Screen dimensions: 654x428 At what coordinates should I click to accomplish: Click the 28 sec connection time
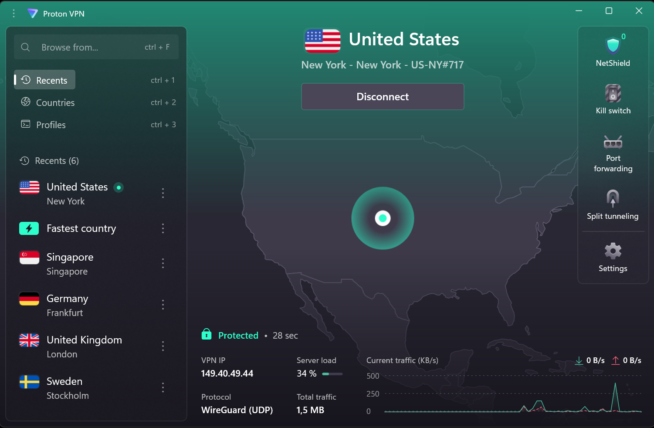285,335
